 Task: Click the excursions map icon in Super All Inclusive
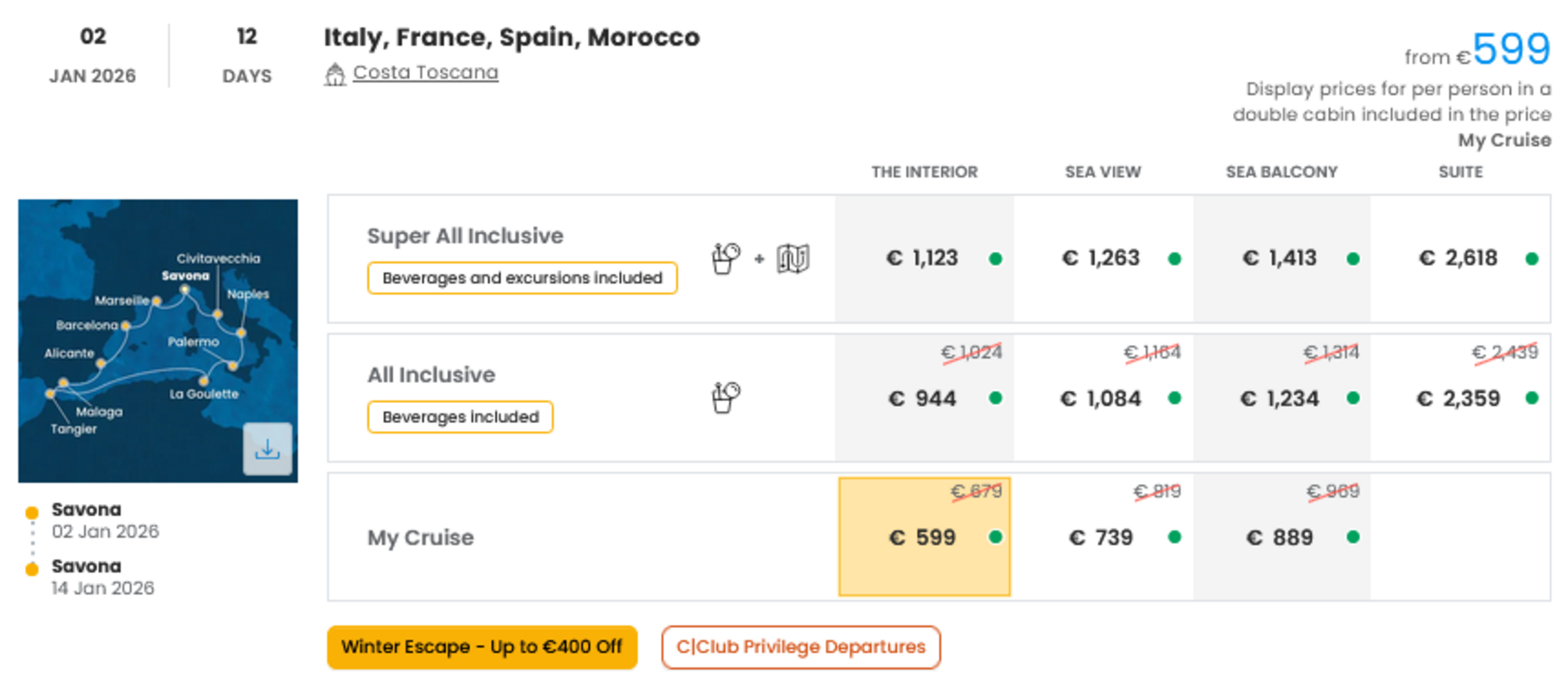click(793, 258)
